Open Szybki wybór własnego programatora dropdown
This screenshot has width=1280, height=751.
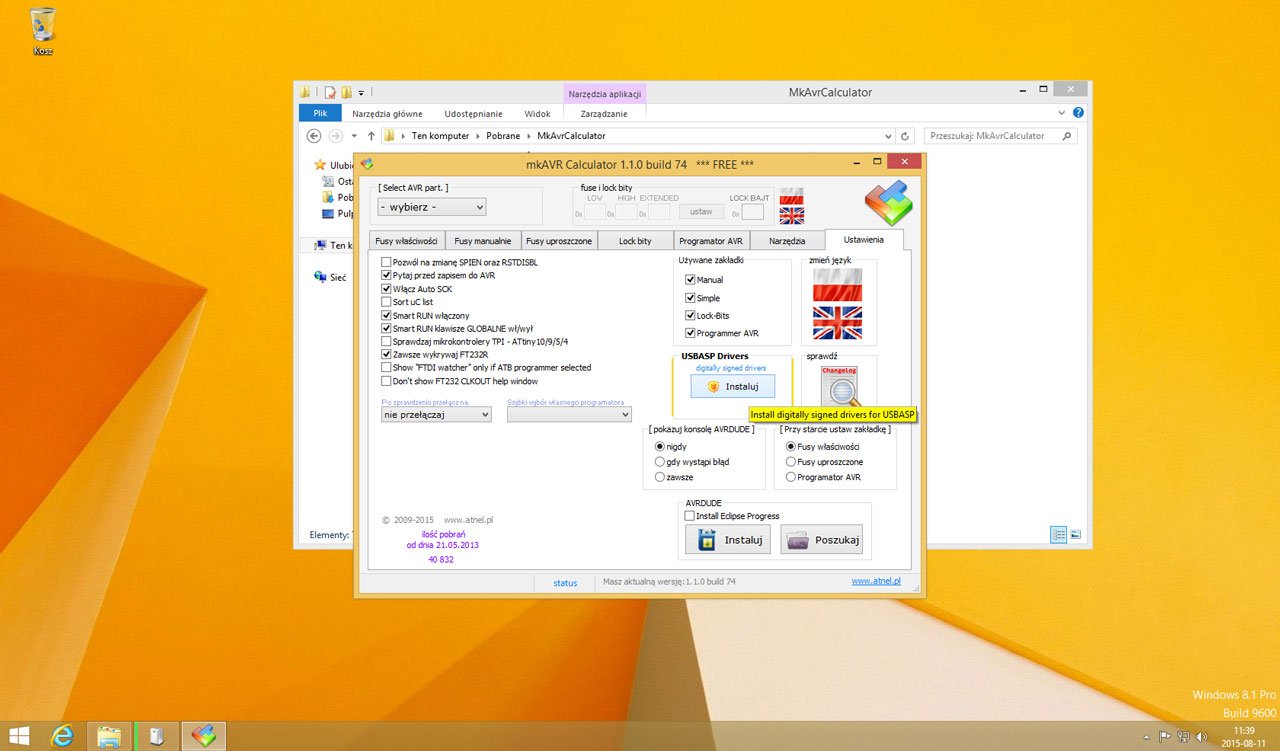click(569, 414)
